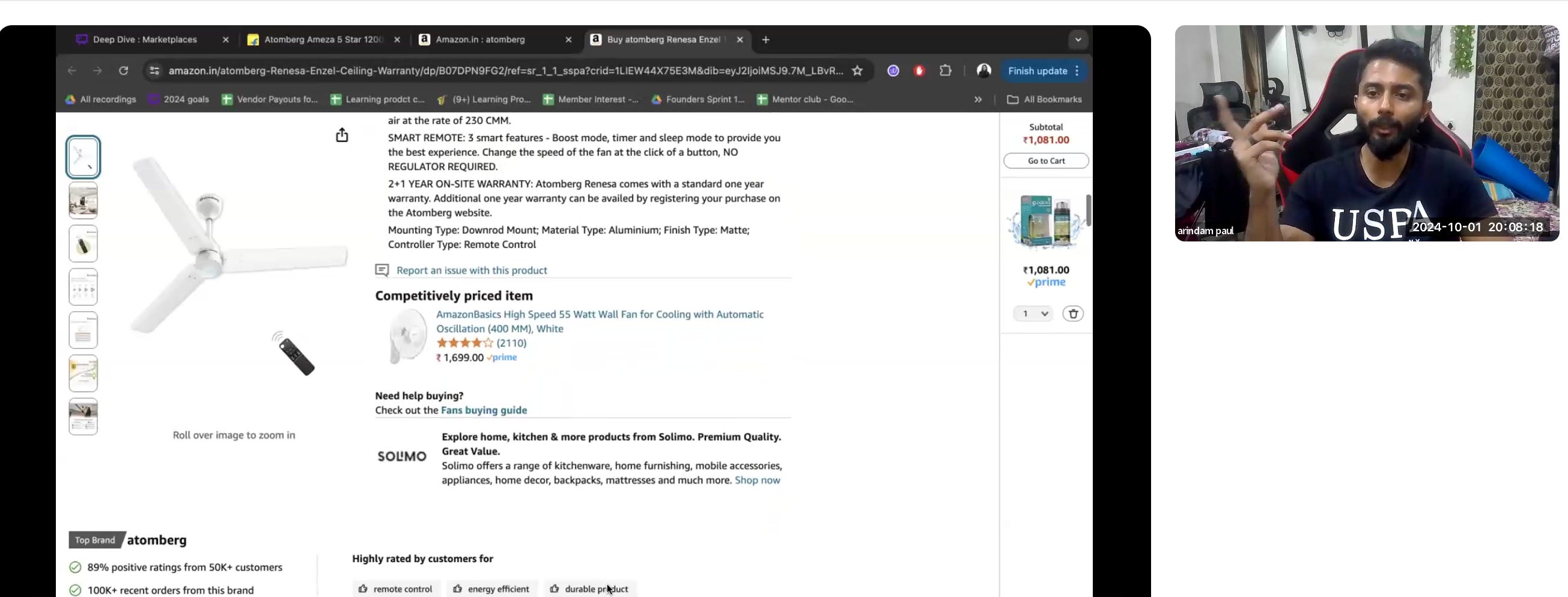Open the purple extension icon in toolbar

click(893, 71)
